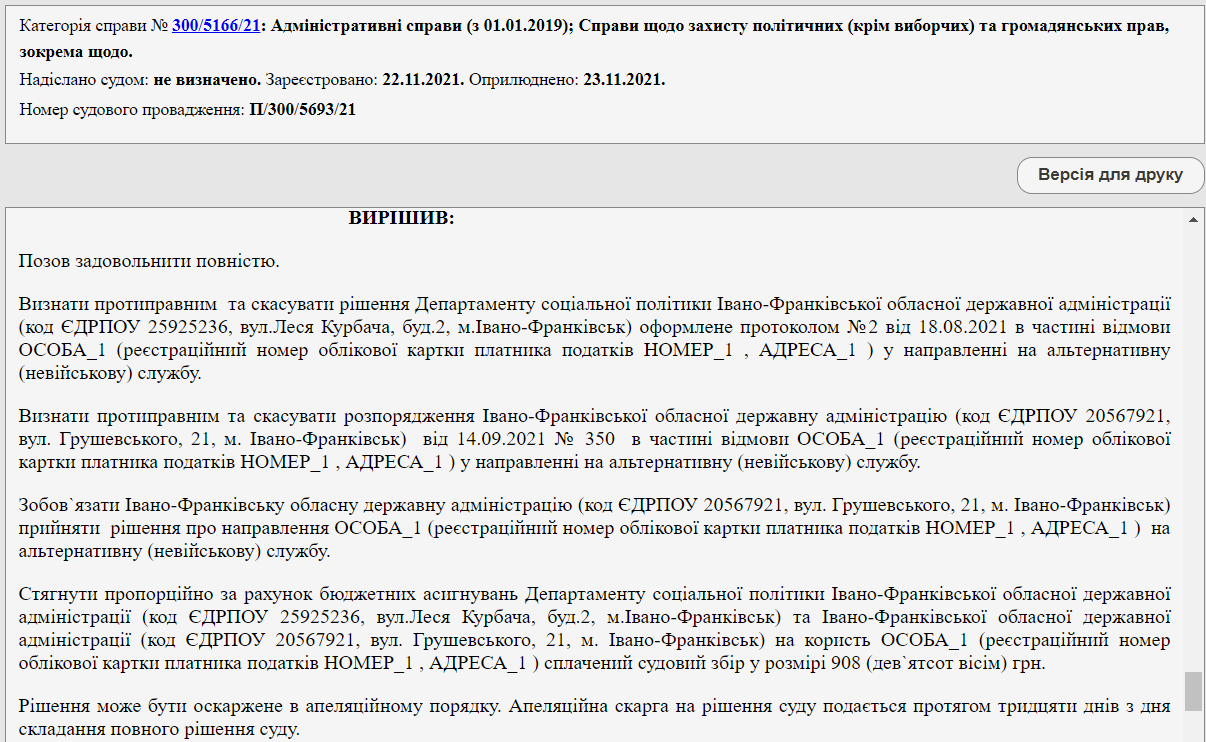Click 'не визначено' after 'Надіслано судом'

[x=207, y=79]
